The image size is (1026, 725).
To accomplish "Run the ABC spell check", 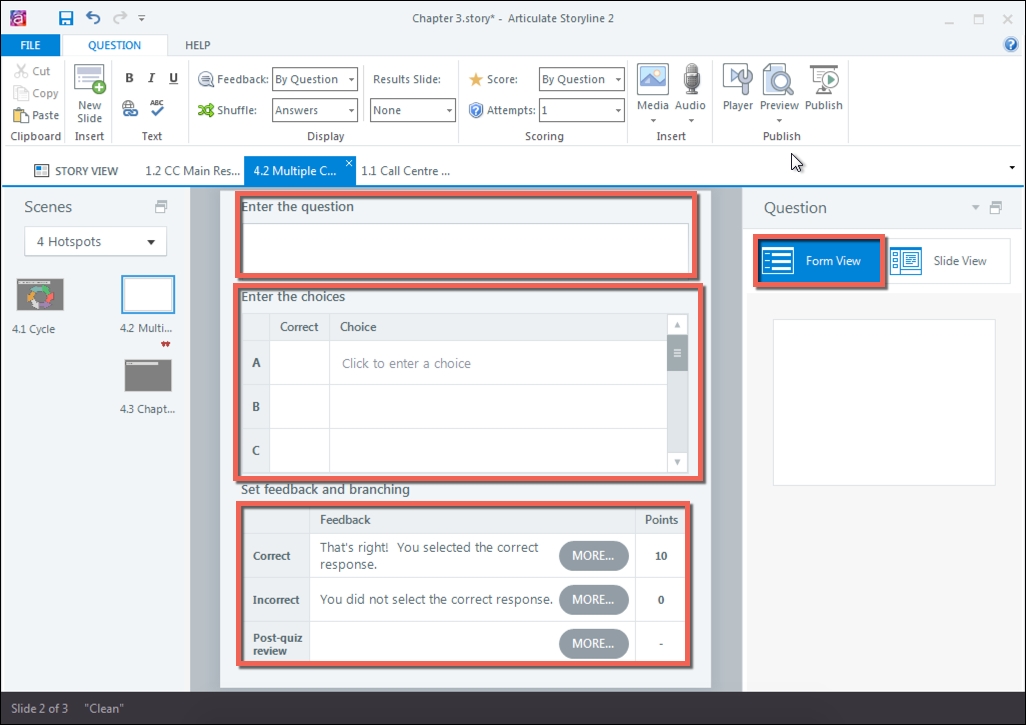I will click(156, 108).
